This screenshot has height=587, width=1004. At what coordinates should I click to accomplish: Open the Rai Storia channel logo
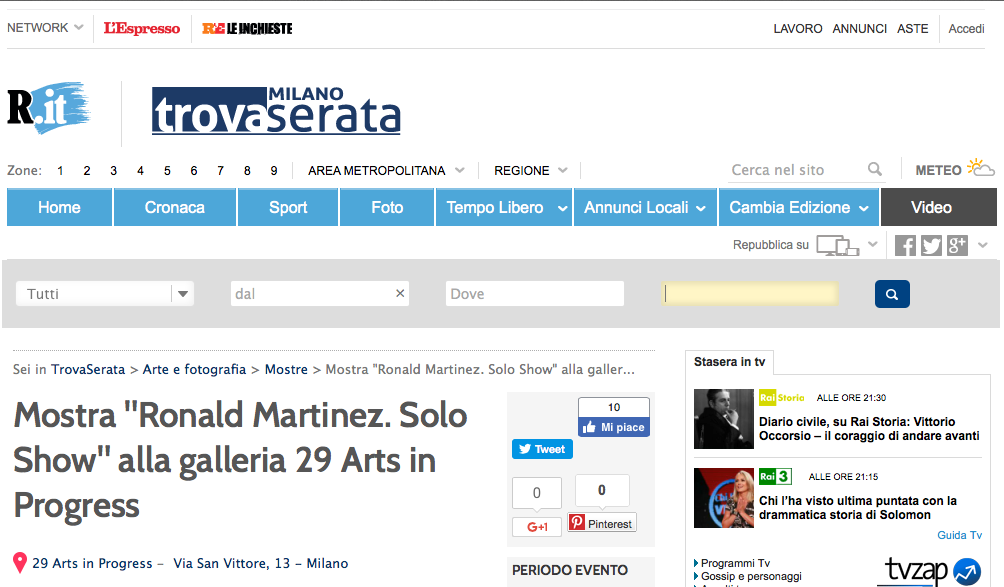(x=782, y=398)
